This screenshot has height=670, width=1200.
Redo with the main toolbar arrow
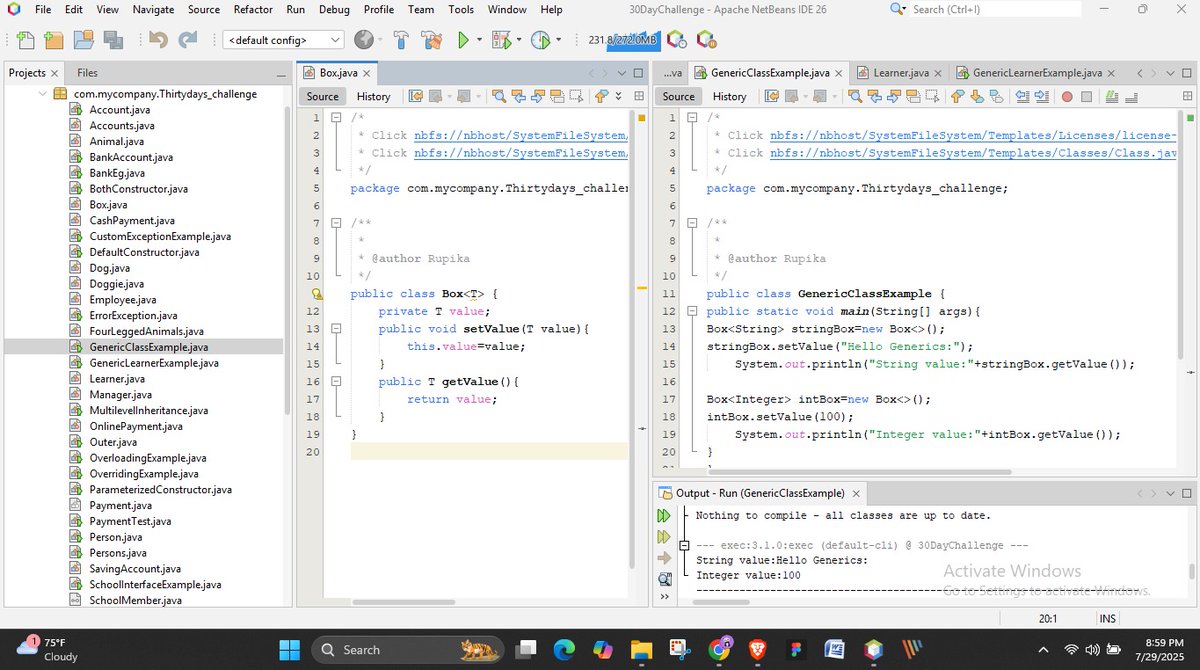tap(188, 40)
